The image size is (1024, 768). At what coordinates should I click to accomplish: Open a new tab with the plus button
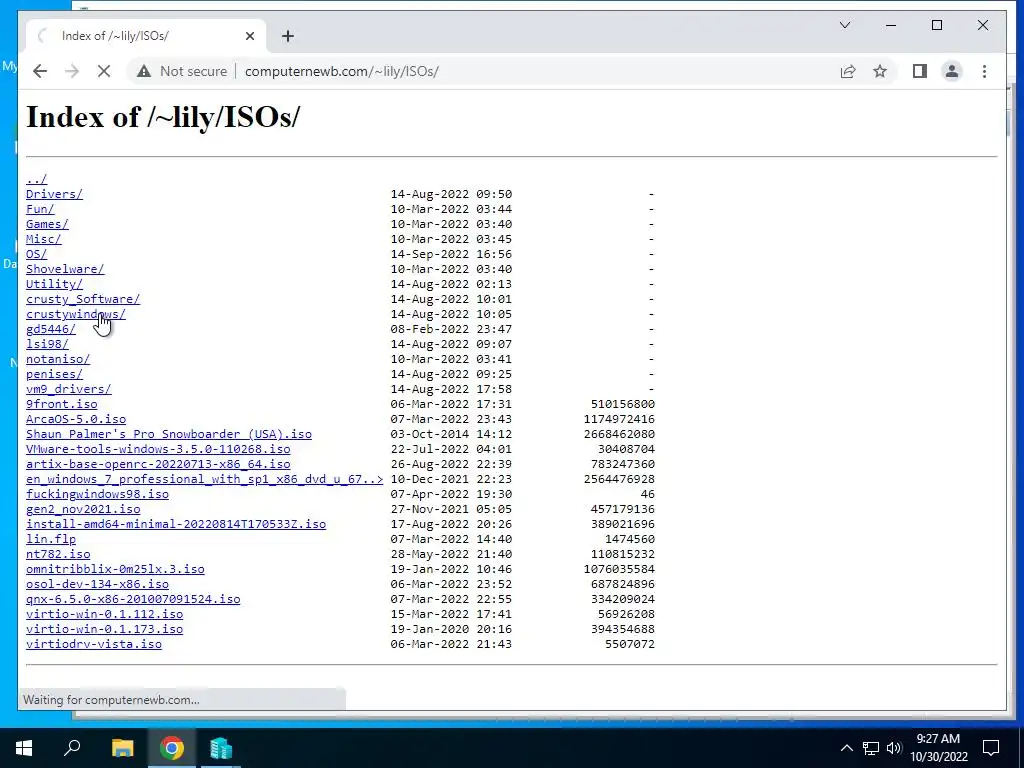tap(288, 36)
